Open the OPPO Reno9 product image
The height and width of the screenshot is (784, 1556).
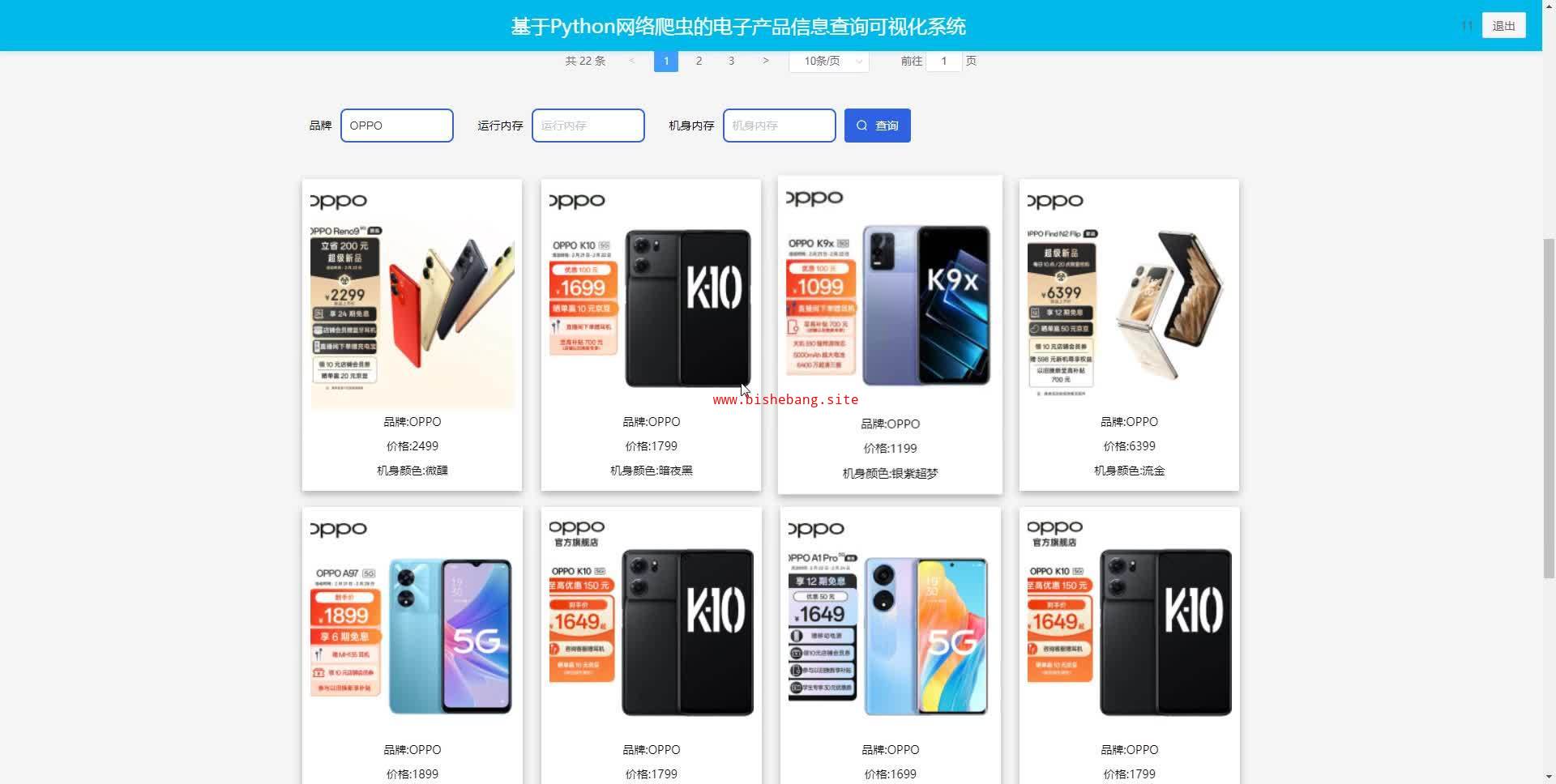point(413,296)
